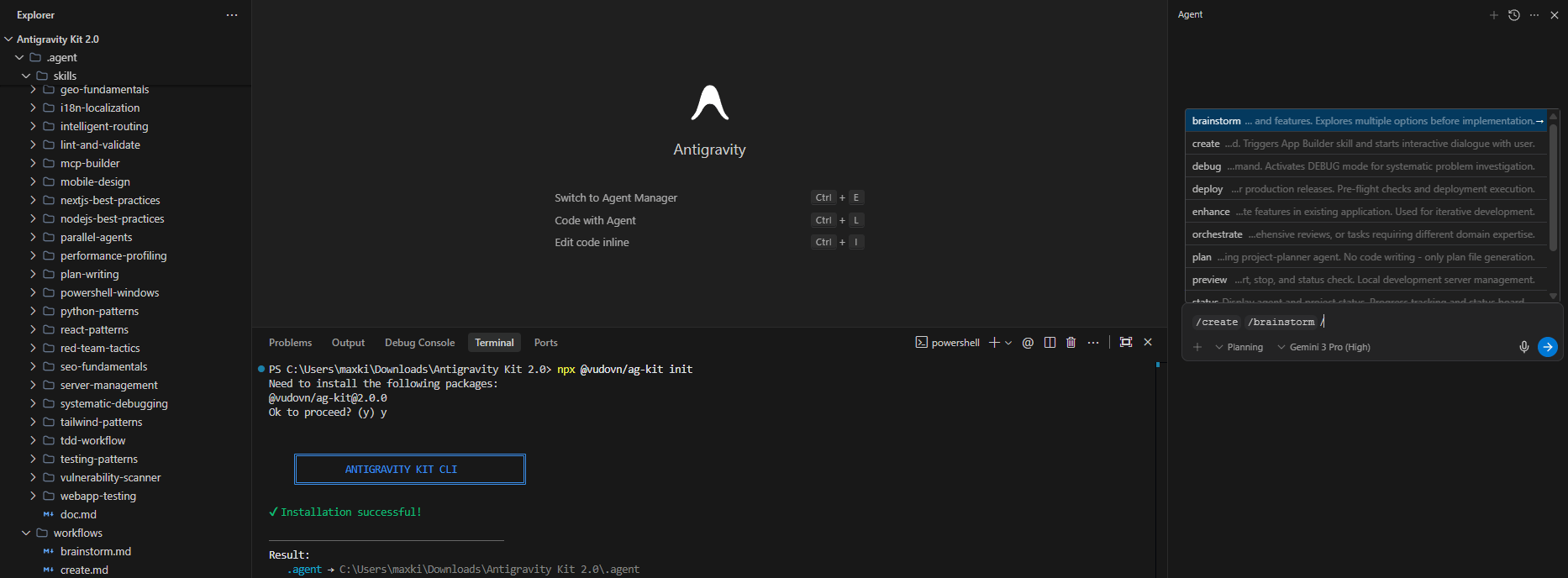Open brainstorm.md in workflows folder
The height and width of the screenshot is (578, 1568).
[x=96, y=552]
